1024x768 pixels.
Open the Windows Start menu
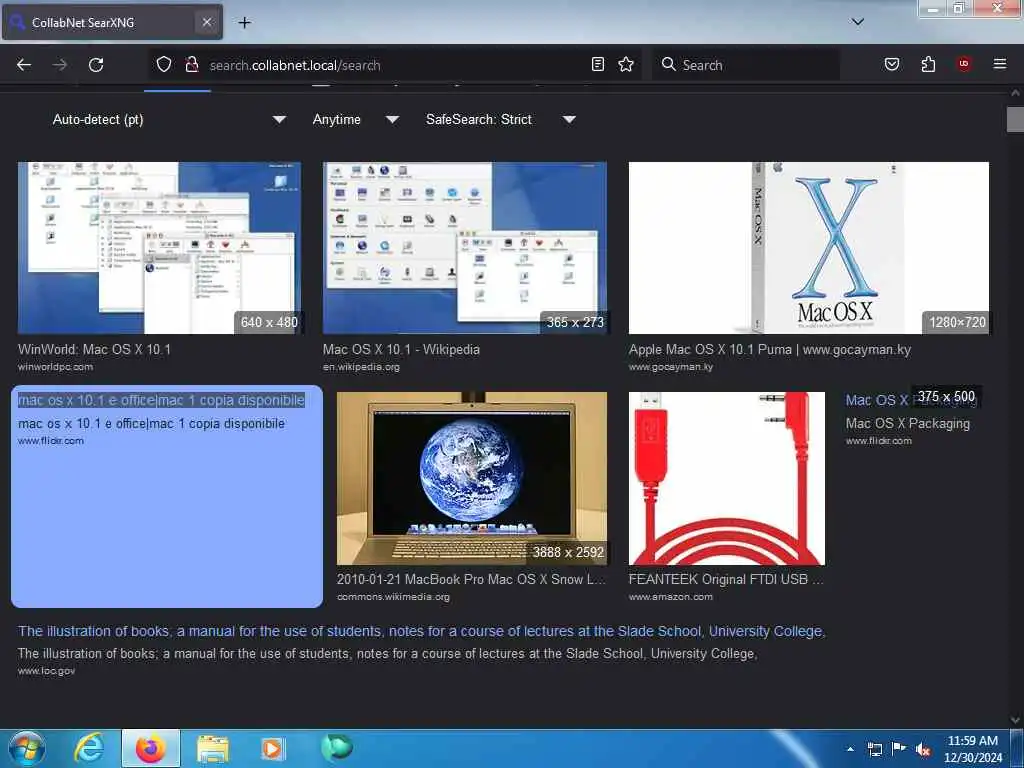click(x=26, y=749)
